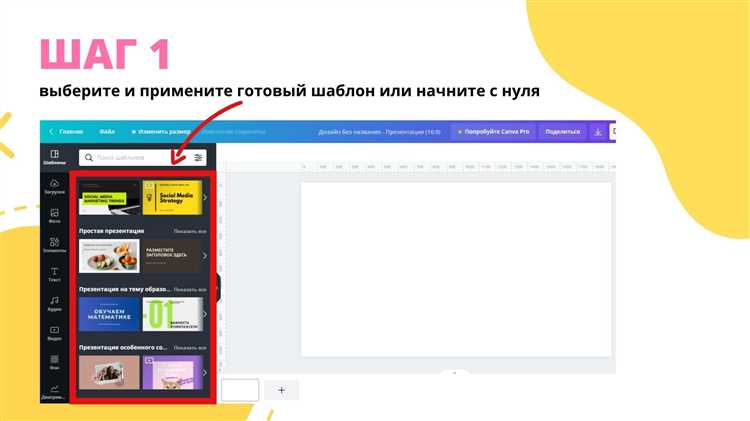750x421 pixels.
Task: Show more education presentation templates via arrow
Action: point(205,314)
